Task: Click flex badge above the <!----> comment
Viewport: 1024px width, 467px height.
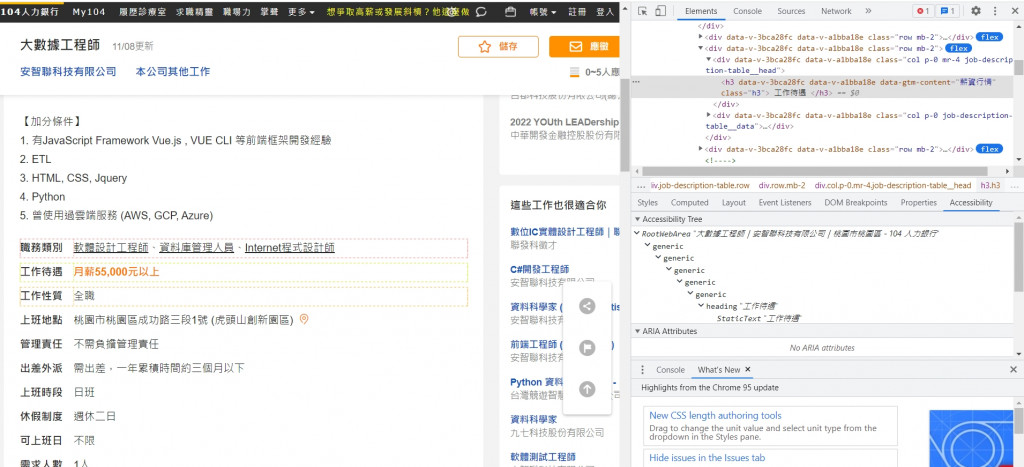Action: (989, 149)
